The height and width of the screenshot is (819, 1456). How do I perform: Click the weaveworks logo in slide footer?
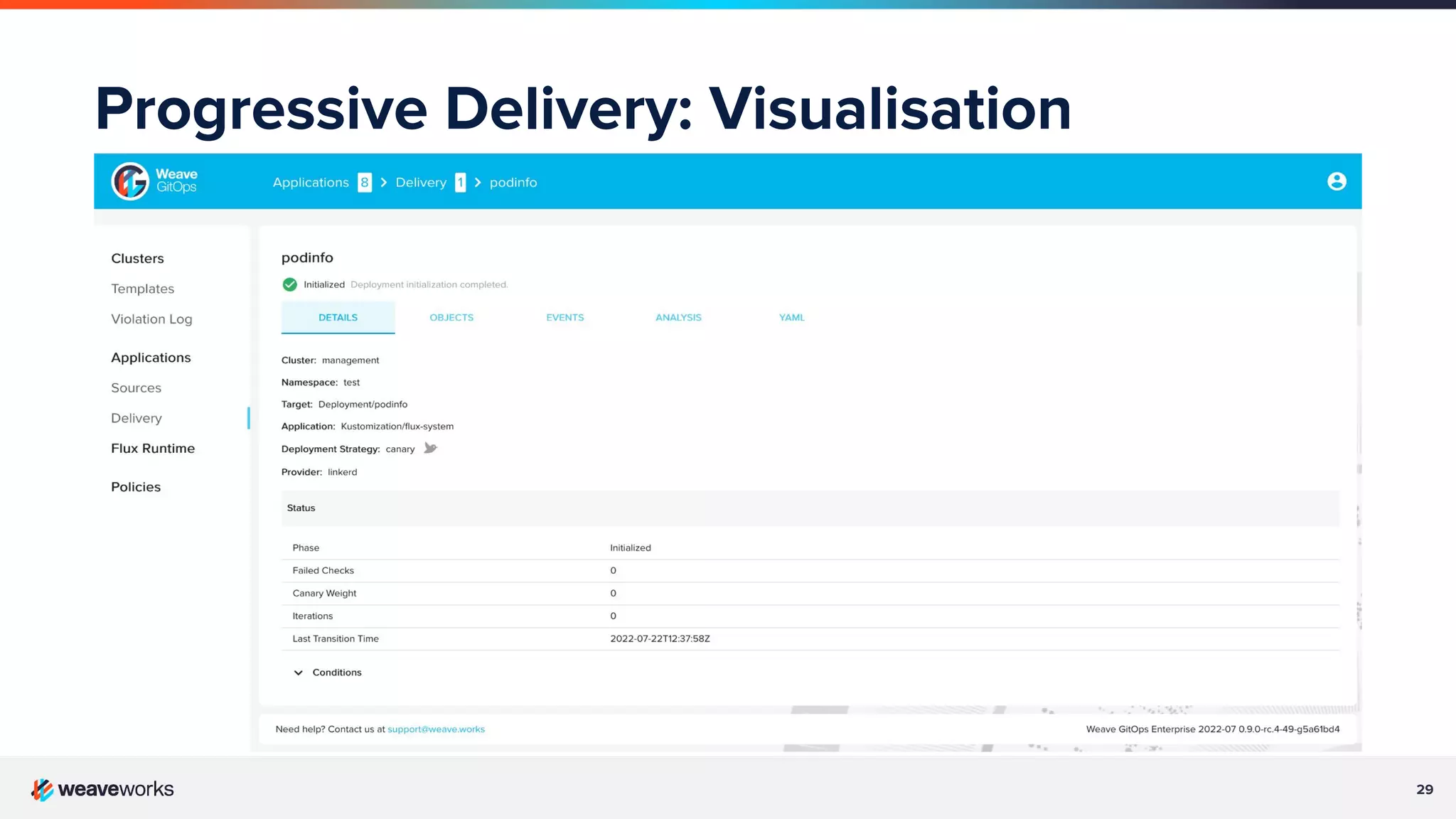[x=102, y=789]
